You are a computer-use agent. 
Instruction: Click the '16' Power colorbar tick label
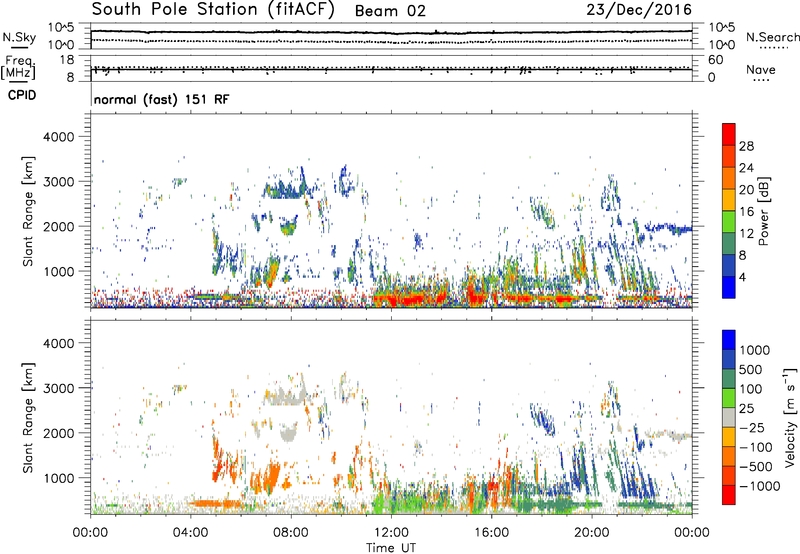[746, 212]
